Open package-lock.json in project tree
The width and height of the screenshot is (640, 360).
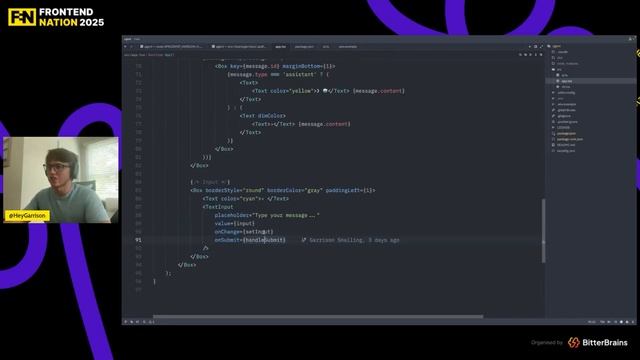pos(569,139)
